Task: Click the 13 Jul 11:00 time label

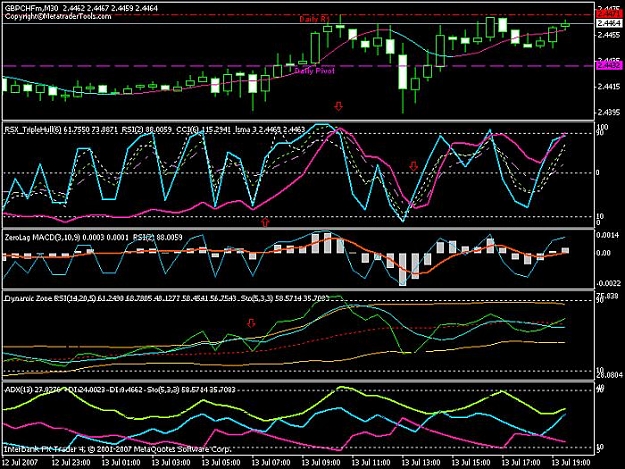Action: [371, 463]
